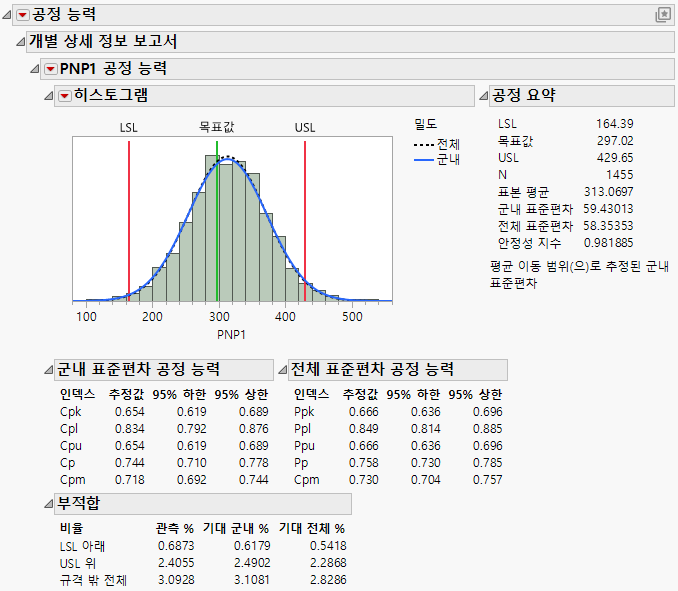Click the Ppu row label
678x591 pixels.
pyautogui.click(x=304, y=446)
